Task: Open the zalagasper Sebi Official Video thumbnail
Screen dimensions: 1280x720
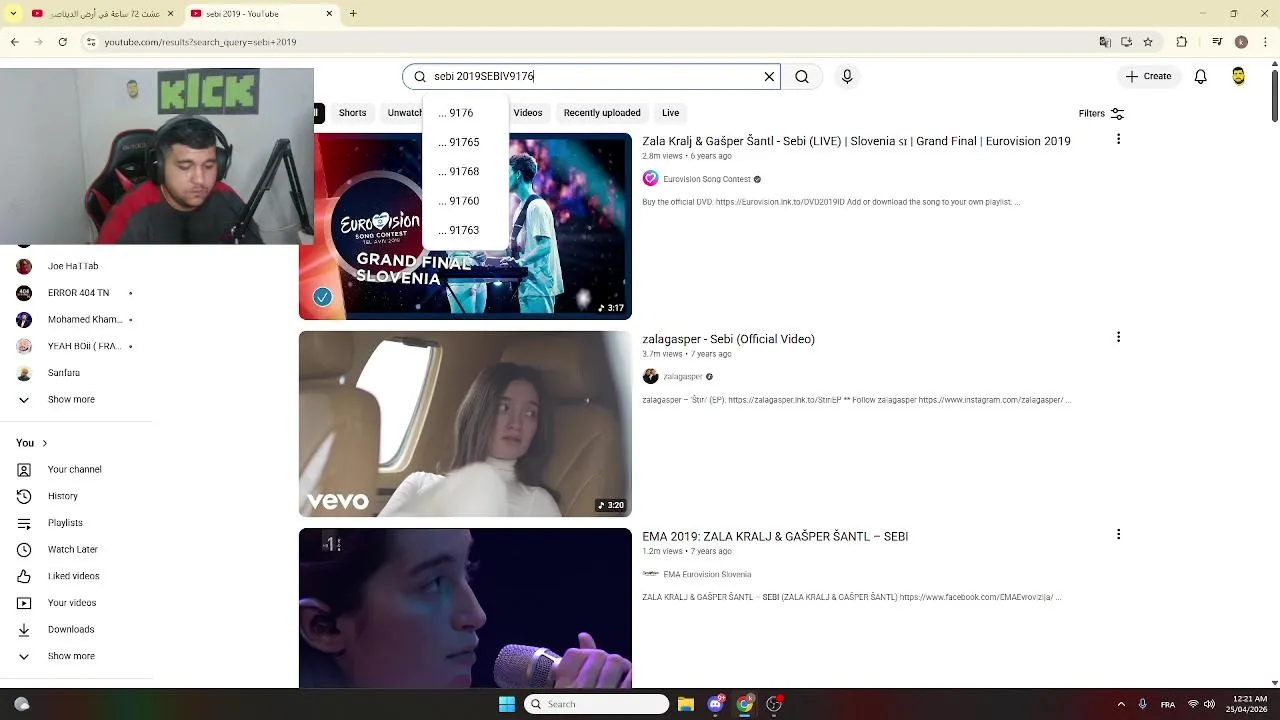Action: tap(465, 424)
